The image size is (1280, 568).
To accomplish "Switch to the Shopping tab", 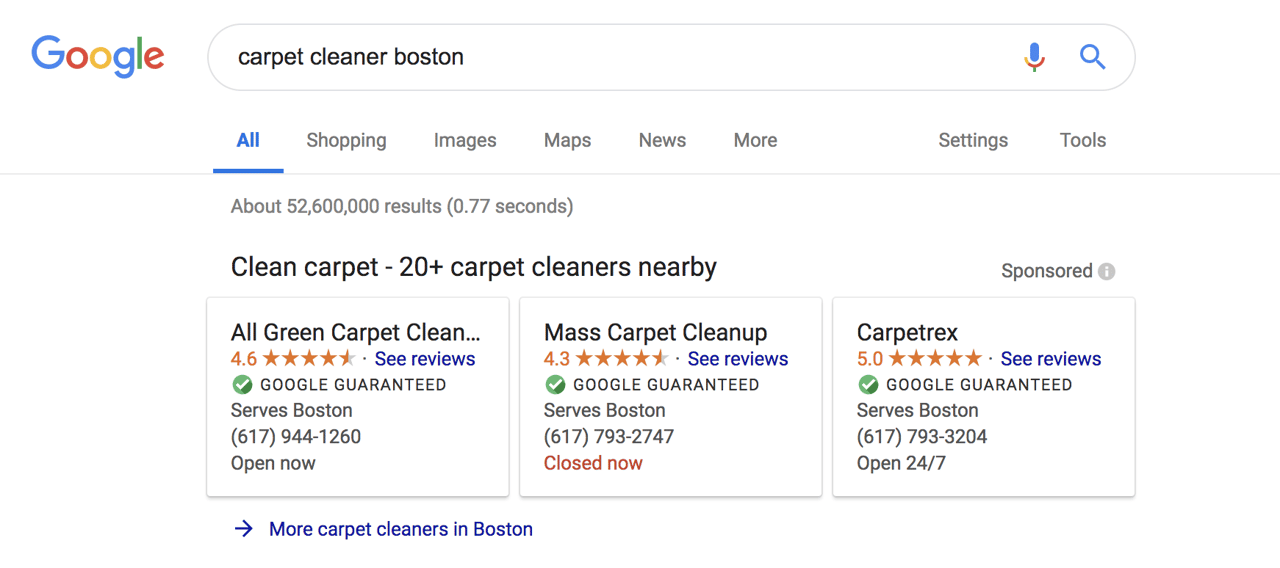I will (346, 141).
